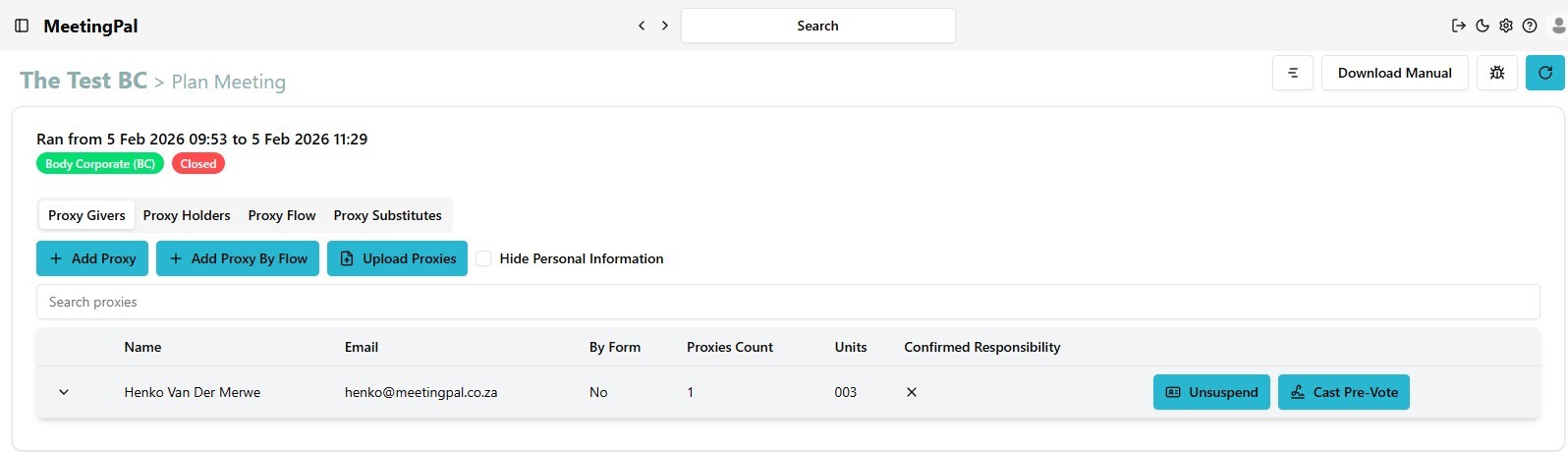
Task: Click the Search proxies input field
Action: pos(786,302)
